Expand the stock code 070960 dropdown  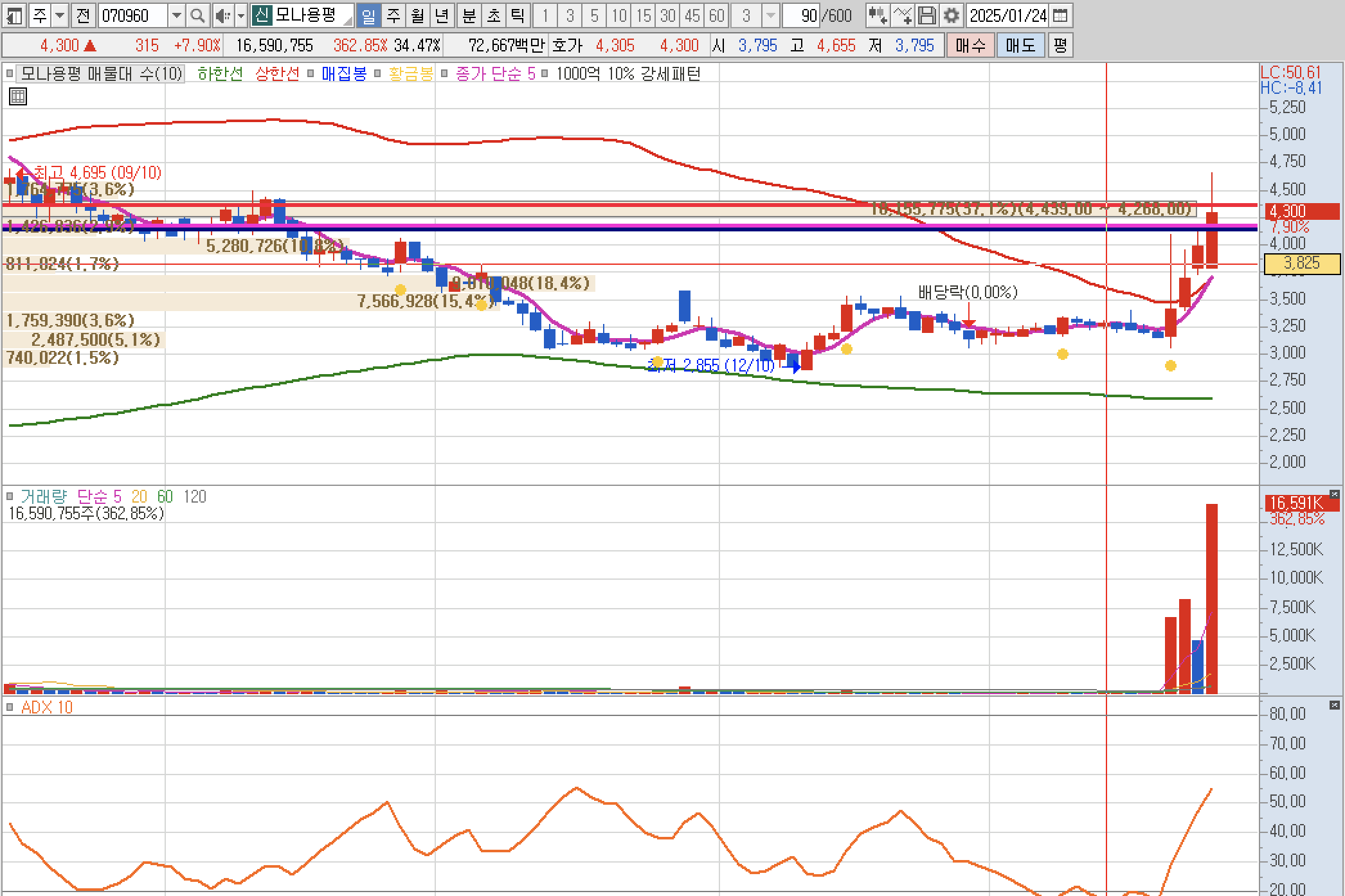coord(176,15)
